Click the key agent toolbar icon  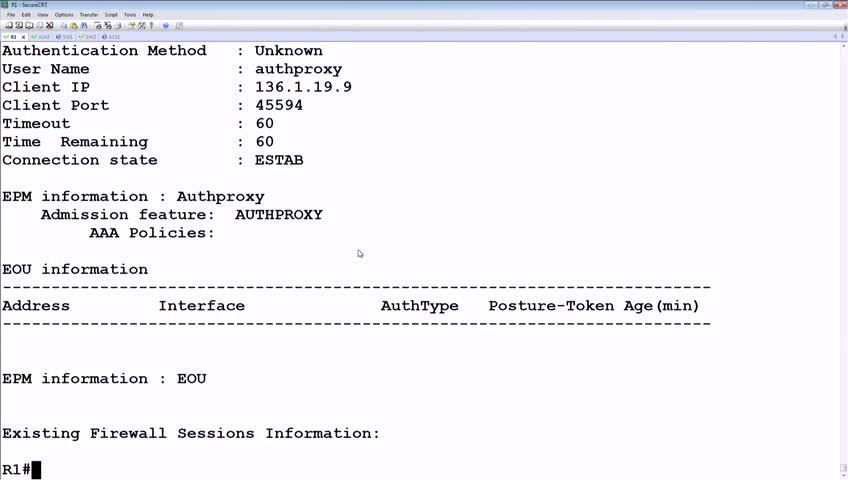(151, 25)
